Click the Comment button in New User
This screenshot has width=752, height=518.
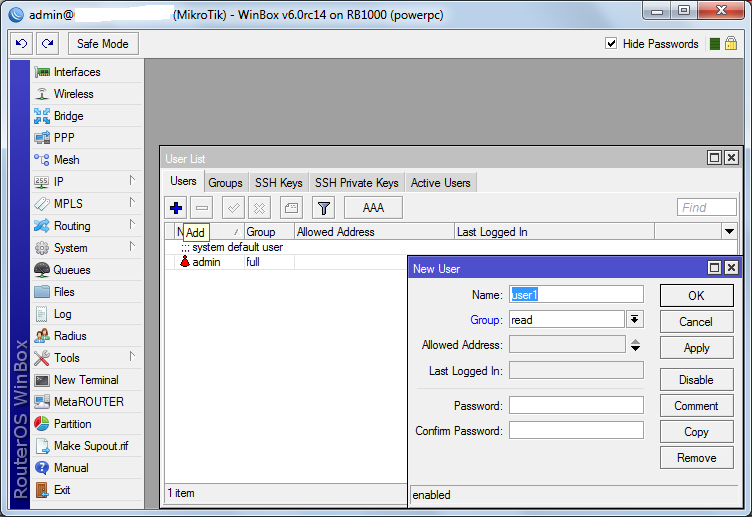(x=696, y=406)
